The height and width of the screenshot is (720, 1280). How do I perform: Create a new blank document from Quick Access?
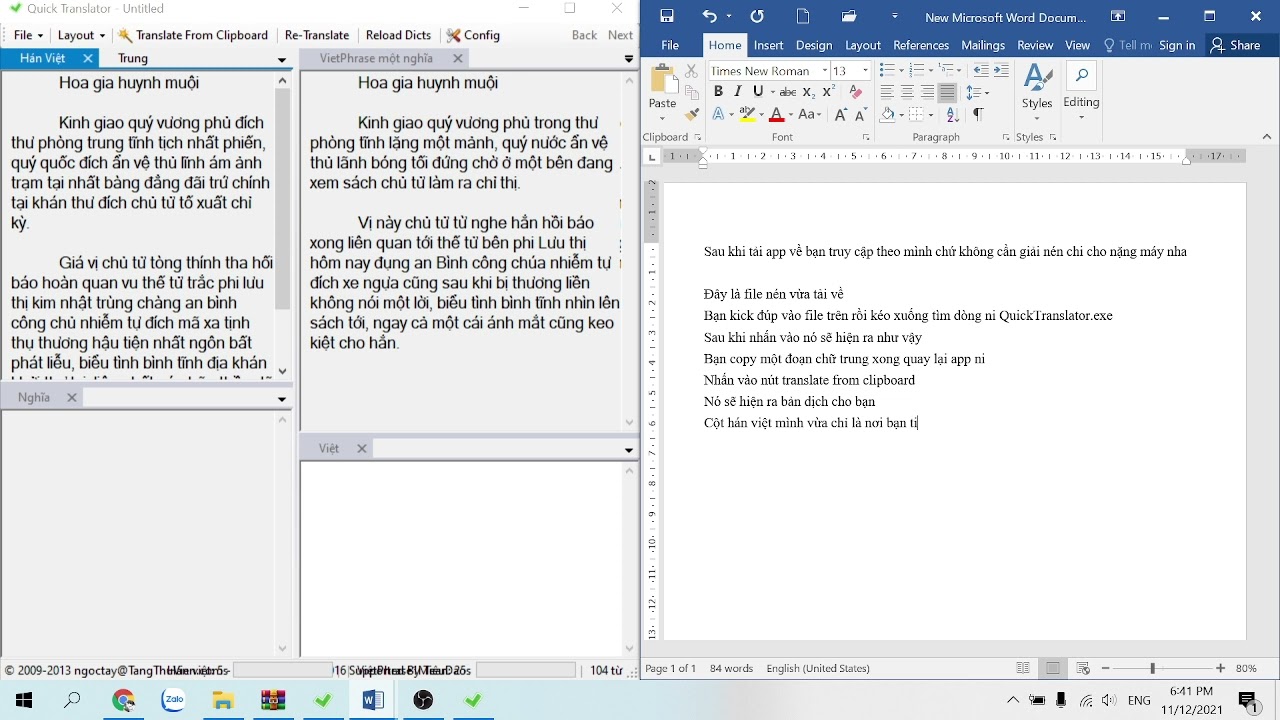pyautogui.click(x=803, y=16)
